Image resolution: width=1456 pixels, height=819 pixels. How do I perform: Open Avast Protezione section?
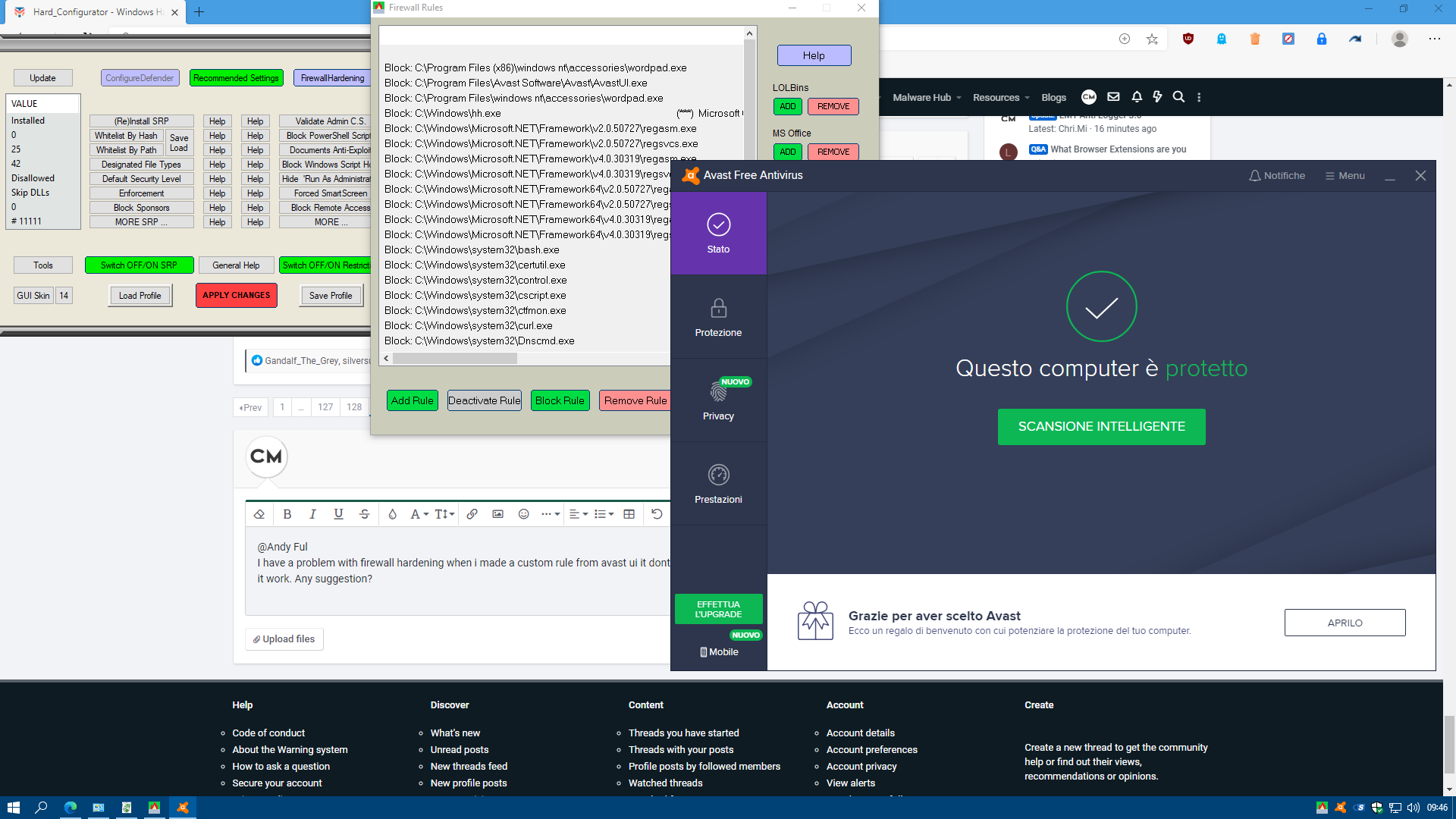[x=718, y=317]
